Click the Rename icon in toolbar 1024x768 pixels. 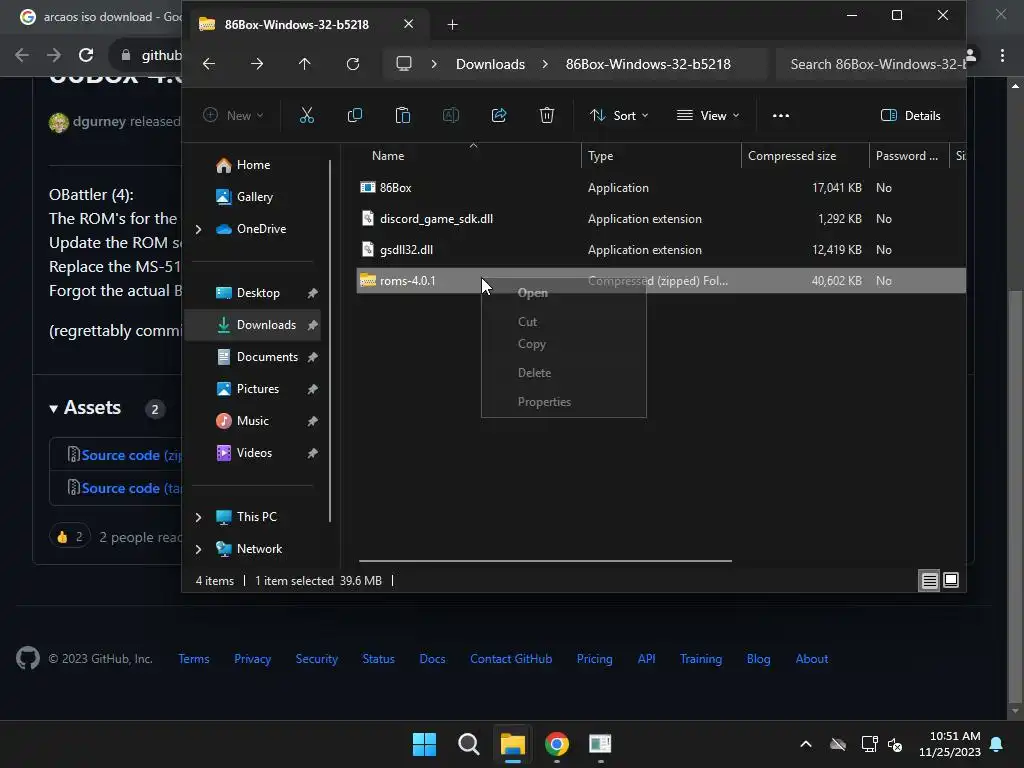(451, 116)
